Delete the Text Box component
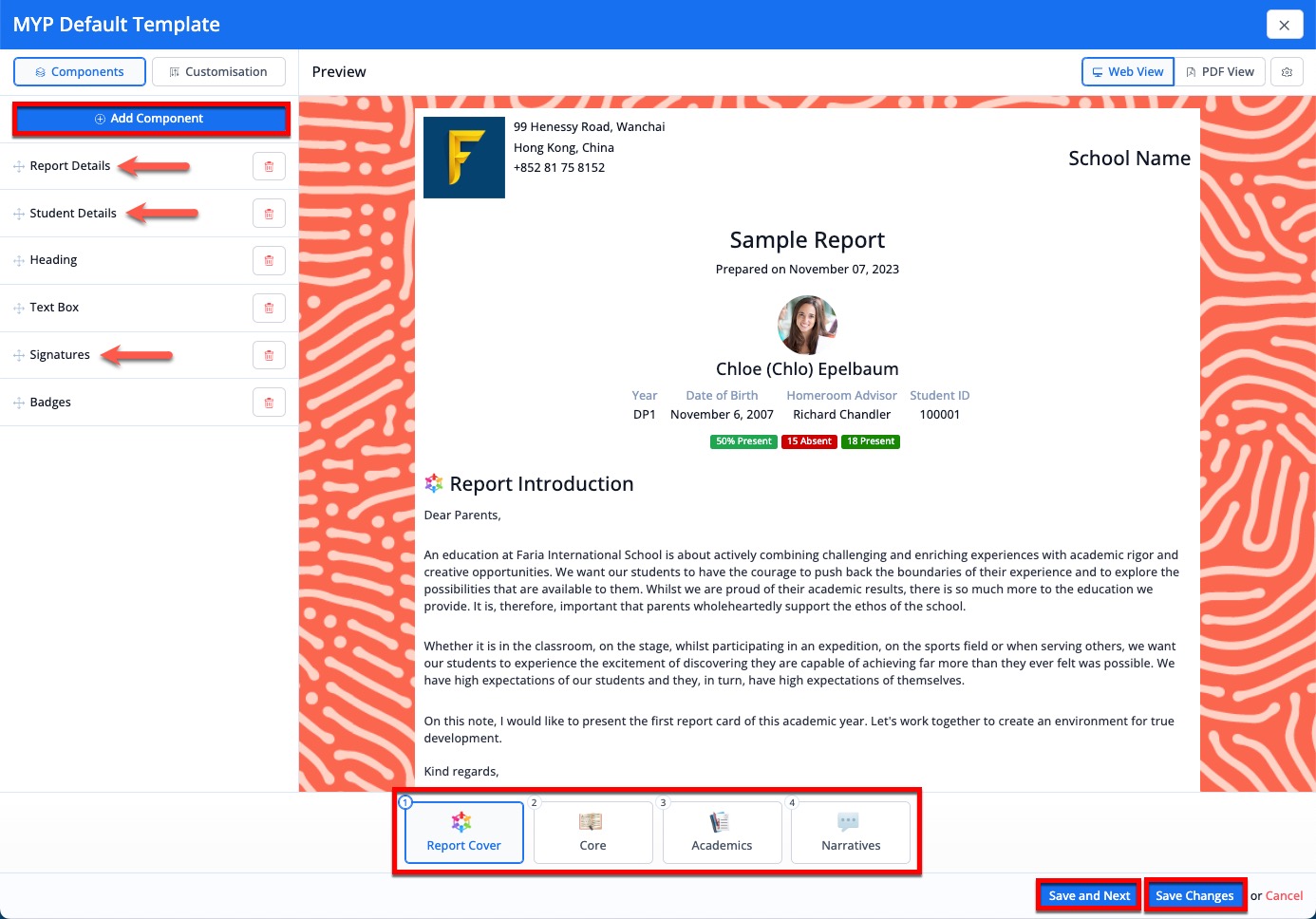The height and width of the screenshot is (919, 1316). pyautogui.click(x=269, y=308)
